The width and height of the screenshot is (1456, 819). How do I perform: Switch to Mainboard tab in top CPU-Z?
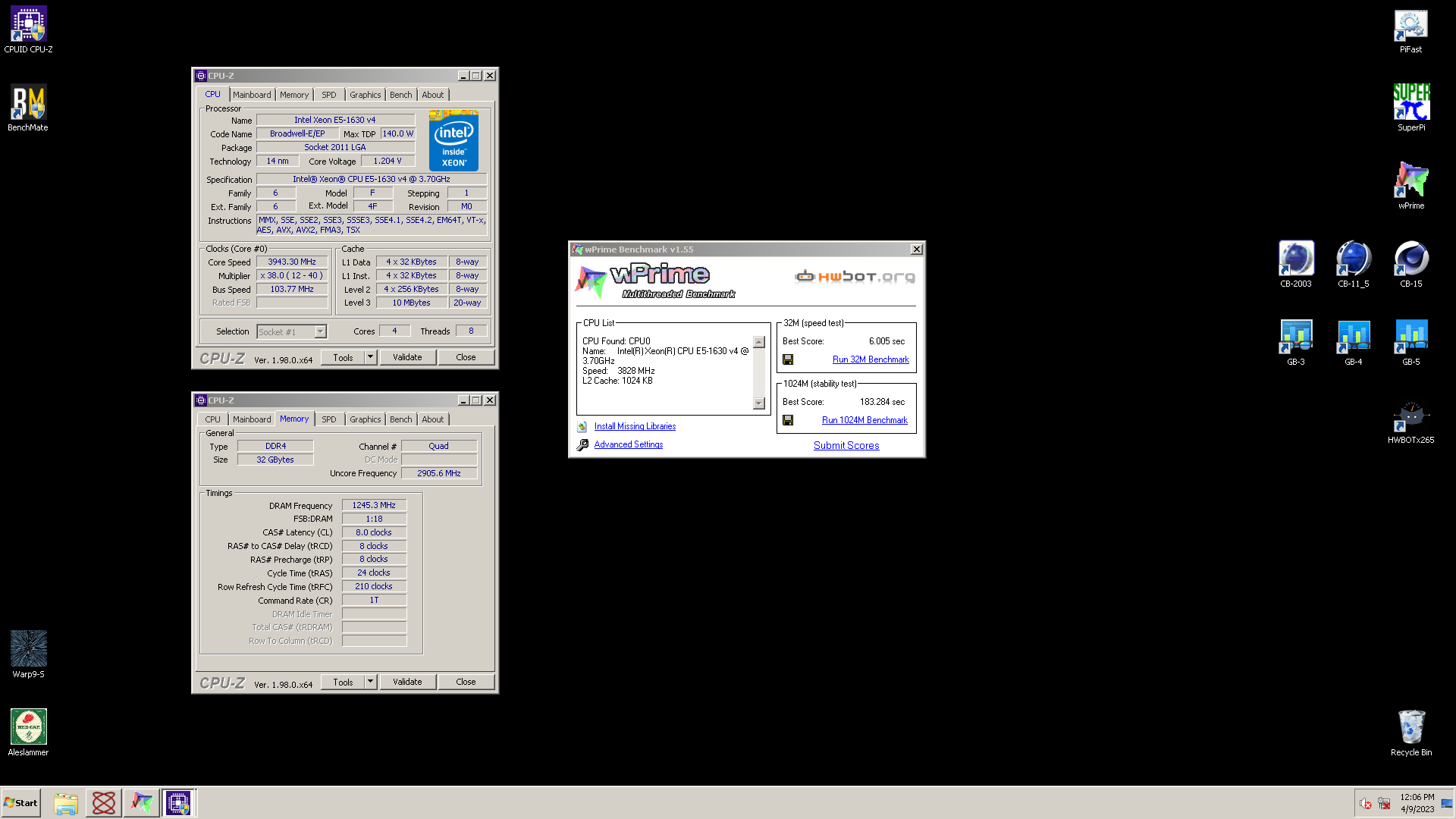pyautogui.click(x=252, y=95)
